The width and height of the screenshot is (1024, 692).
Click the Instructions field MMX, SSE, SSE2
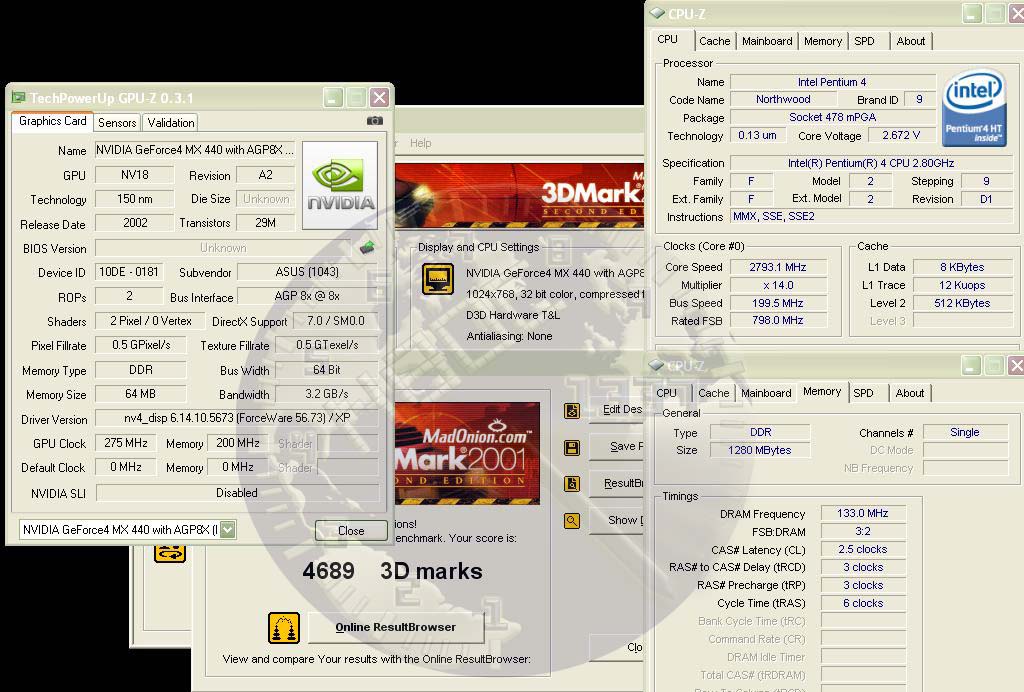871,217
